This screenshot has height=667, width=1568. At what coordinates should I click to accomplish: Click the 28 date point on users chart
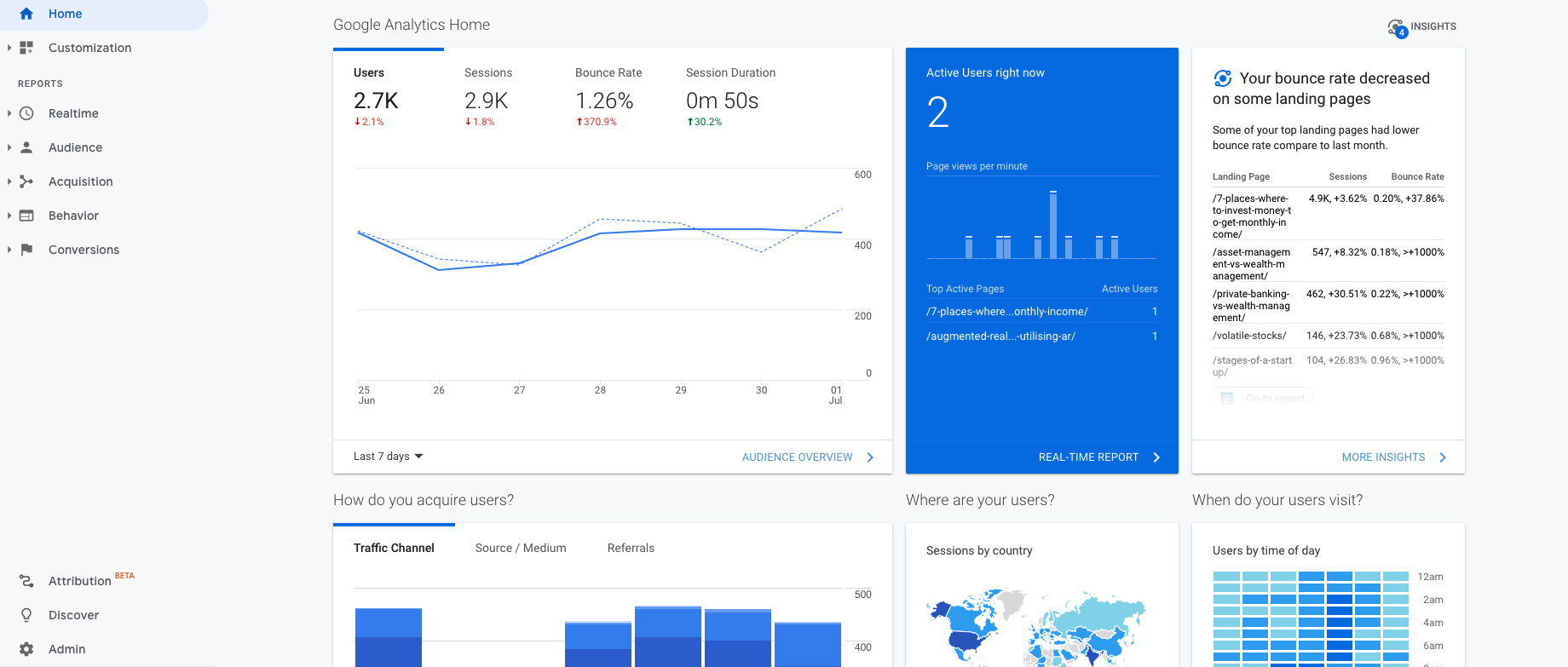[x=600, y=233]
